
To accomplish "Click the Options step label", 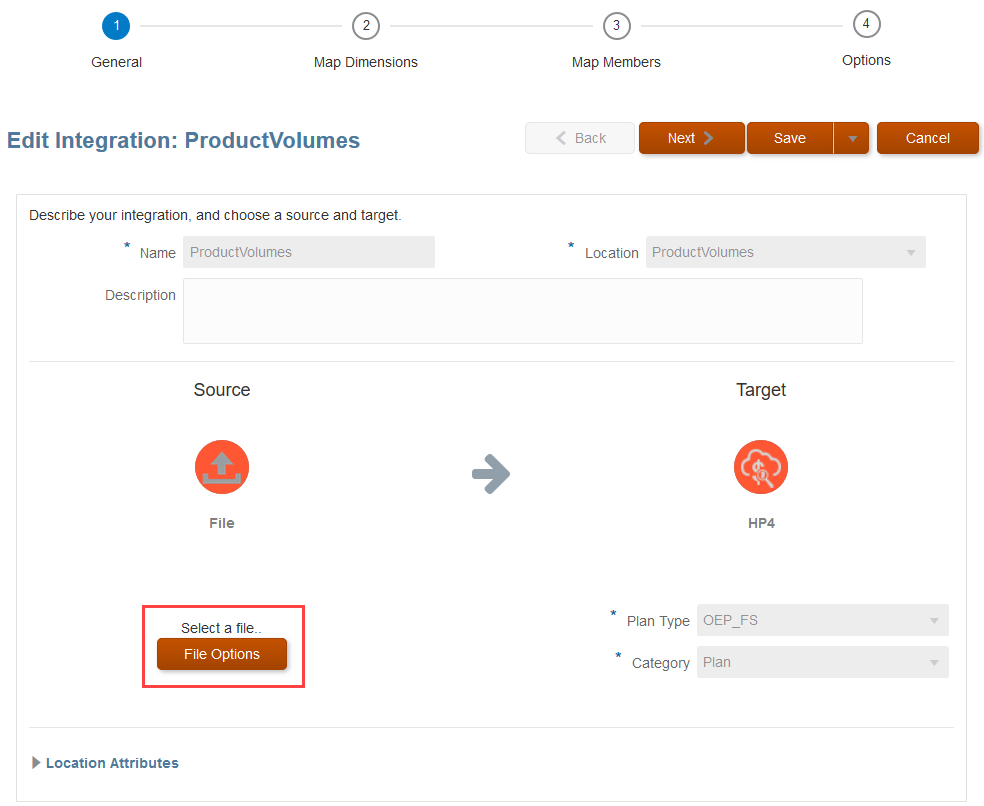I will 866,60.
